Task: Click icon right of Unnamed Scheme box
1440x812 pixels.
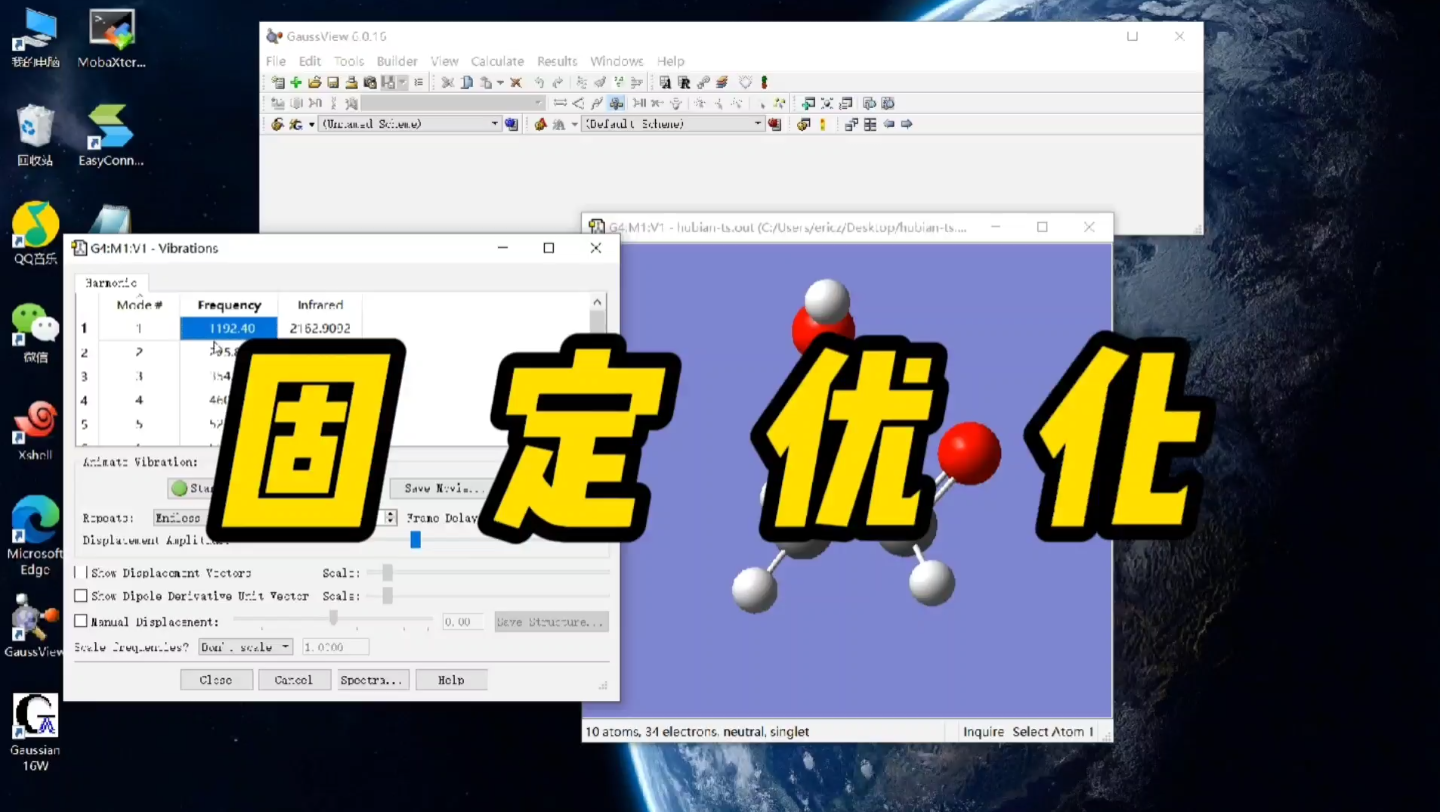Action: 511,124
